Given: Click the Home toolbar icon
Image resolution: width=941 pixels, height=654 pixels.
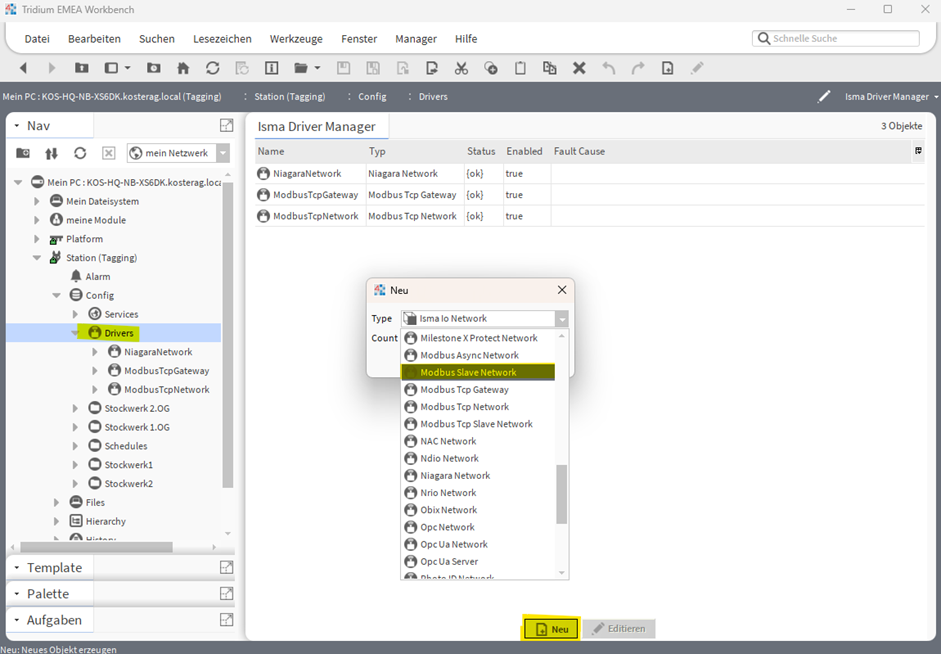Looking at the screenshot, I should (183, 68).
